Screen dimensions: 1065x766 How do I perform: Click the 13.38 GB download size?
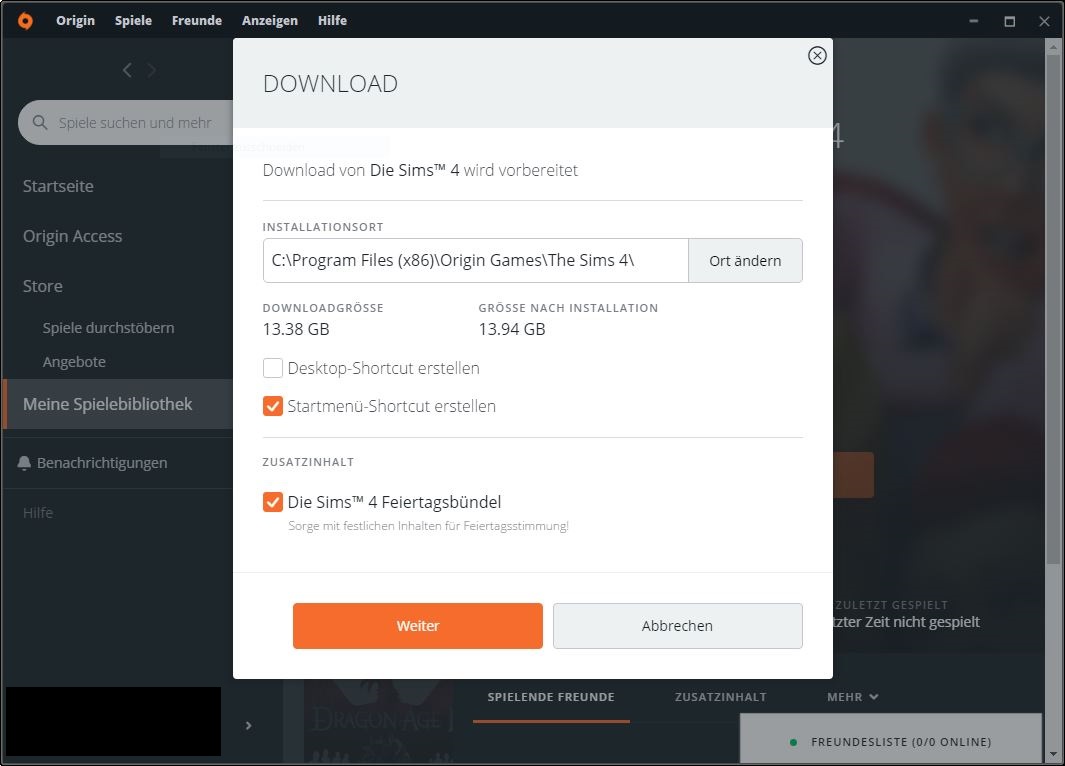pyautogui.click(x=296, y=329)
